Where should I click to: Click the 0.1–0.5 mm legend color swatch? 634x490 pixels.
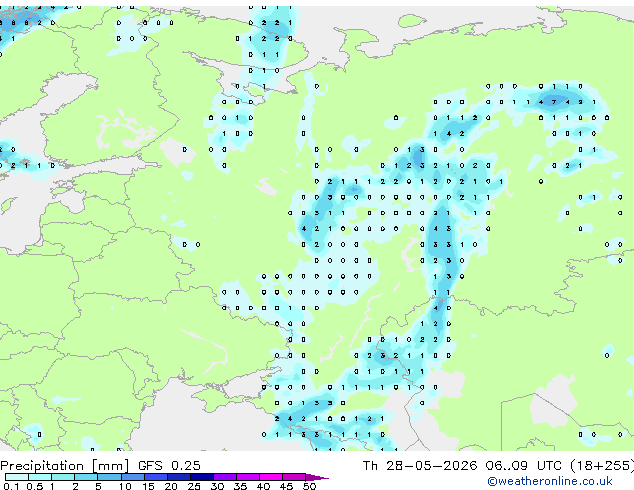point(17,477)
